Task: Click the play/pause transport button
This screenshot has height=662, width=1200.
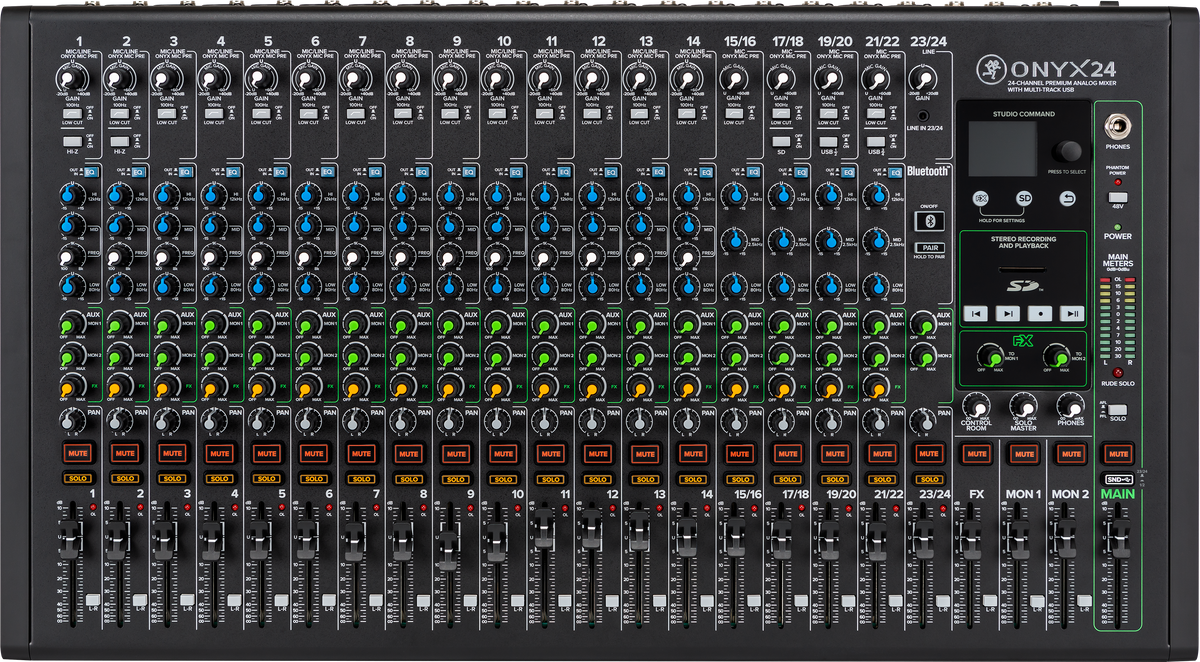Action: pos(1072,313)
